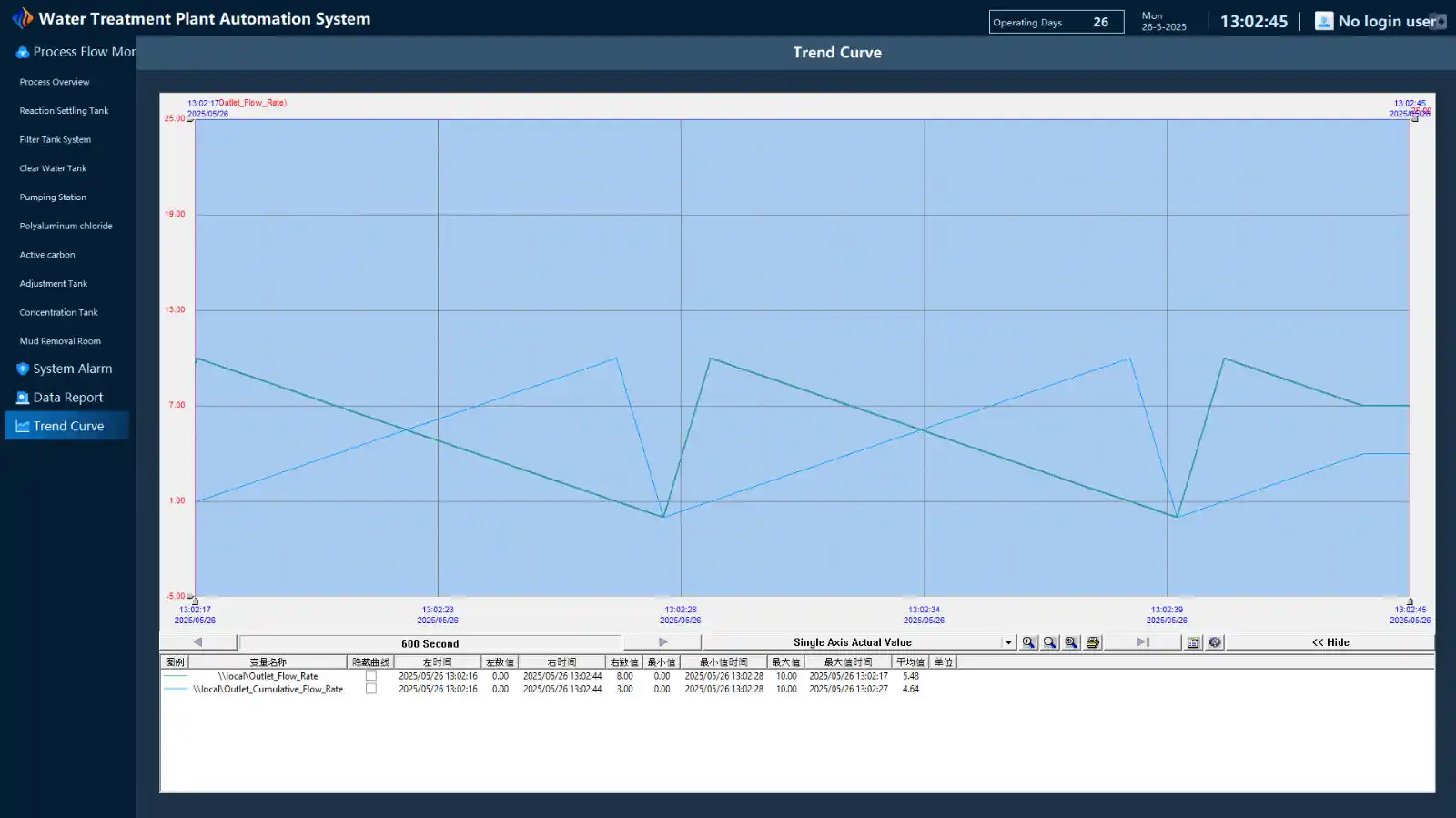Click the zoom reset magnifier icon
Image resolution: width=1456 pixels, height=818 pixels.
pos(1071,642)
